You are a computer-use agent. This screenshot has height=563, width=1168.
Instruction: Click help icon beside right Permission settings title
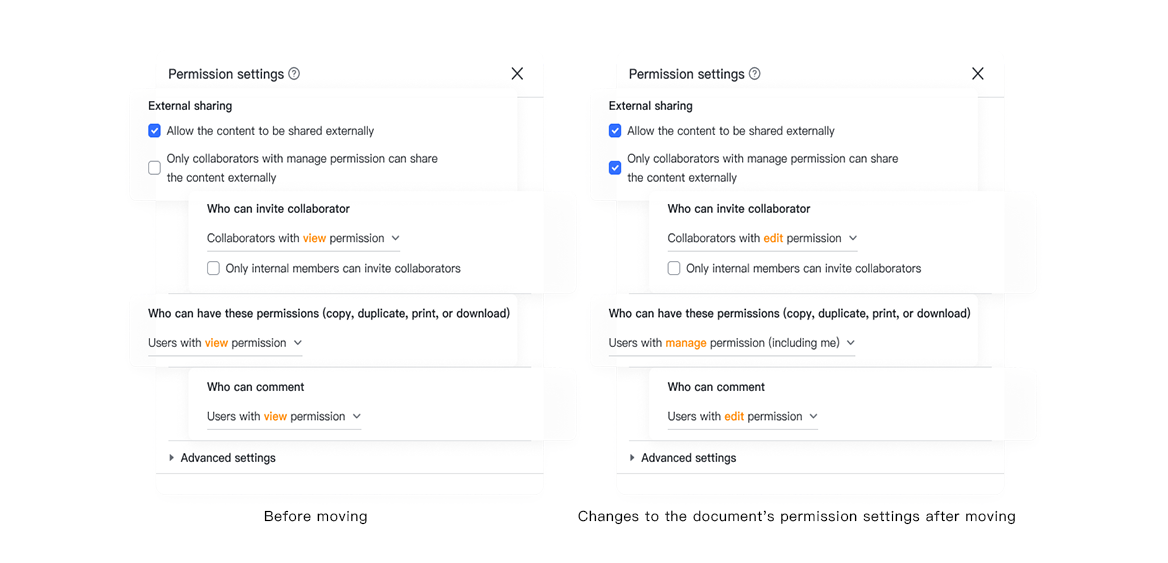[755, 74]
